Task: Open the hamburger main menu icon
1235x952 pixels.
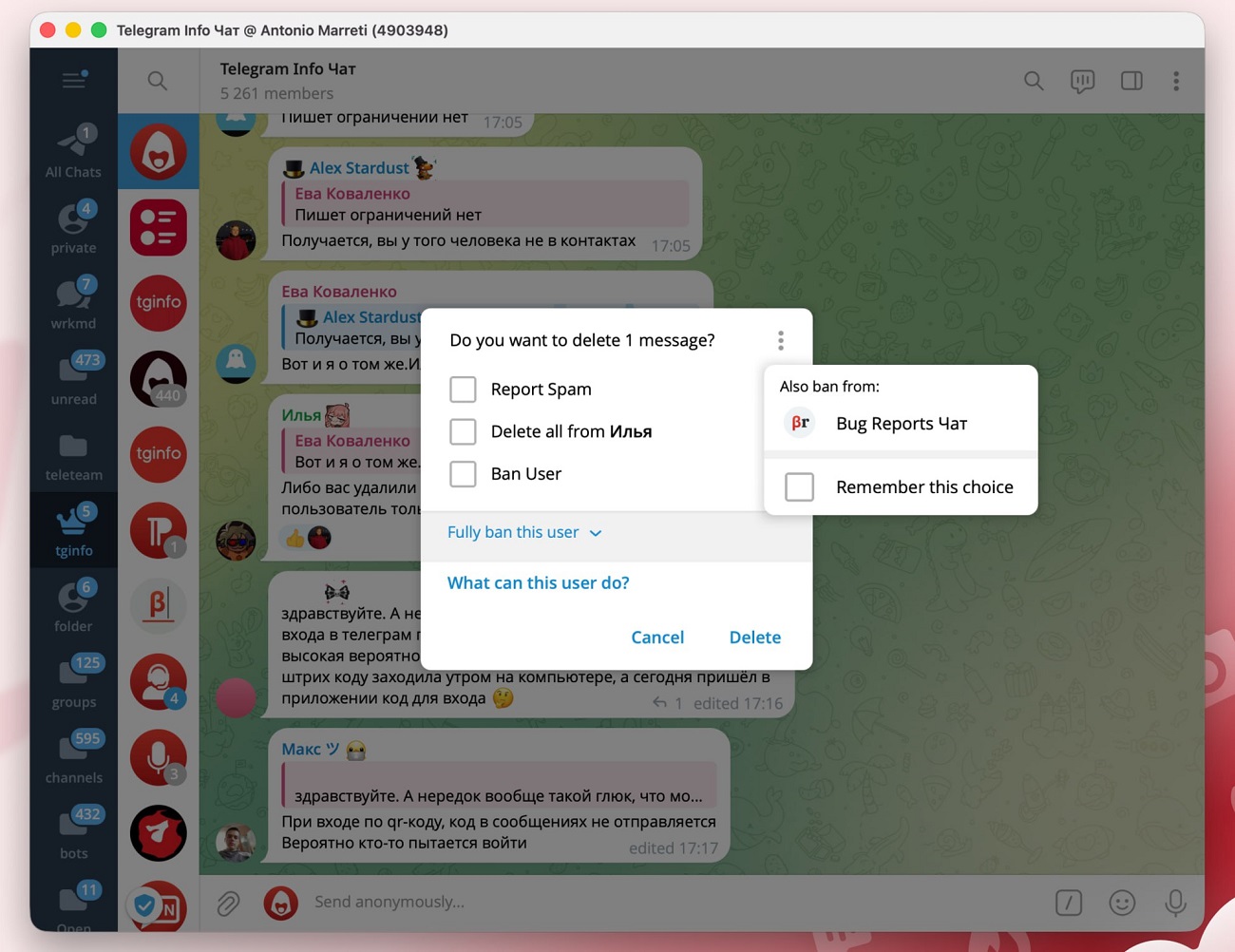Action: click(x=74, y=80)
